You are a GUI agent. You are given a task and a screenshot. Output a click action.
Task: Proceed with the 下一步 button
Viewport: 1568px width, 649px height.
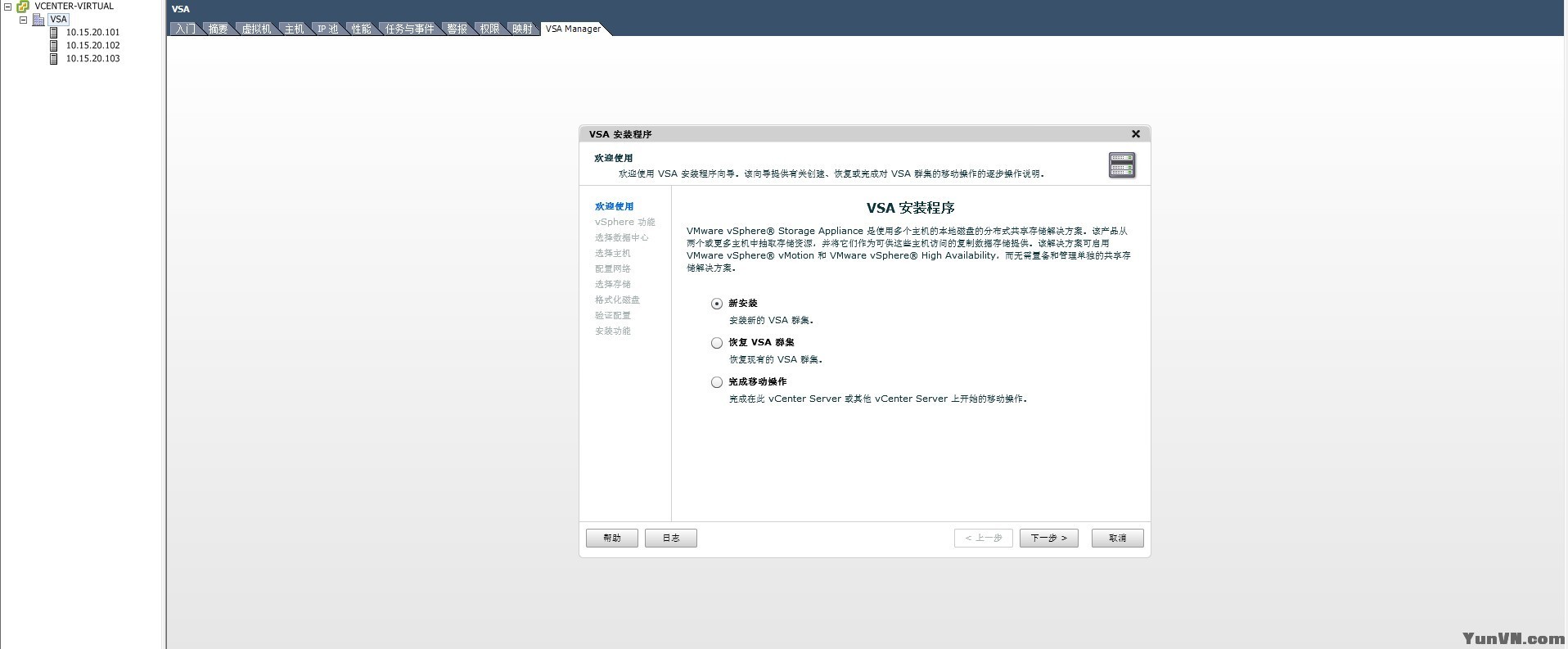coord(1049,539)
